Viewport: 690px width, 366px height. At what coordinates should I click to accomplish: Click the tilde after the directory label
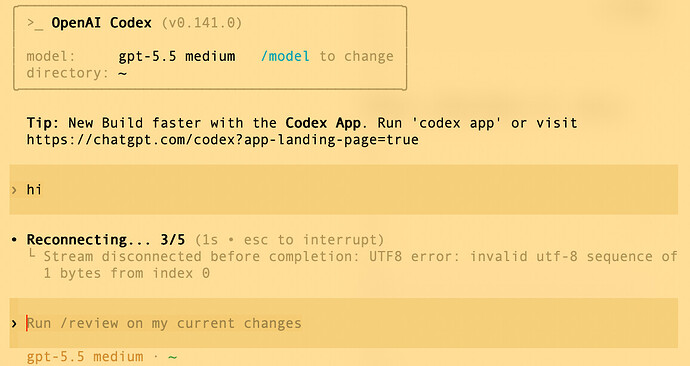tap(123, 73)
